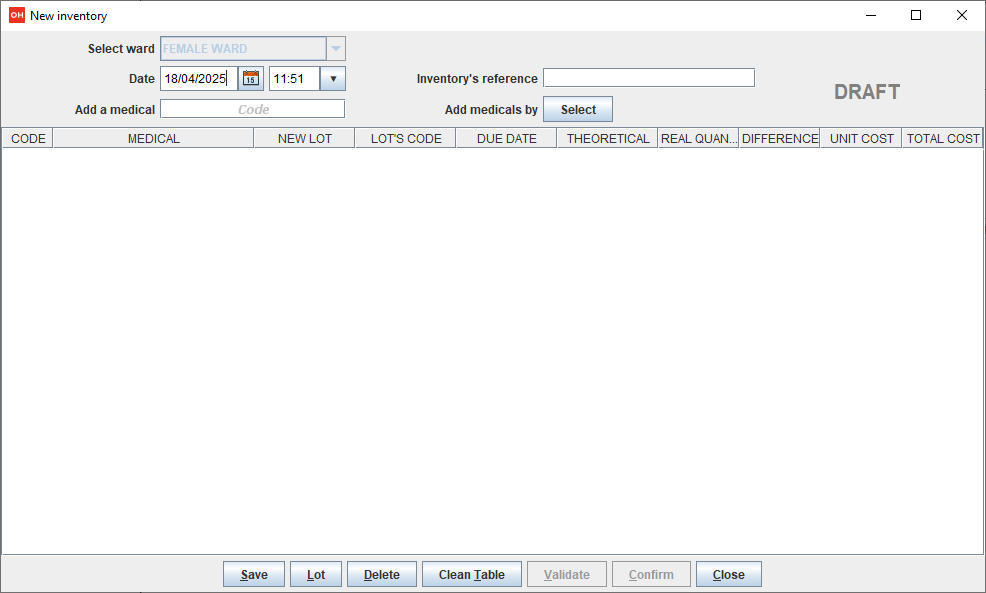Open the calendar date picker icon
Viewport: 986px width, 593px height.
click(251, 79)
